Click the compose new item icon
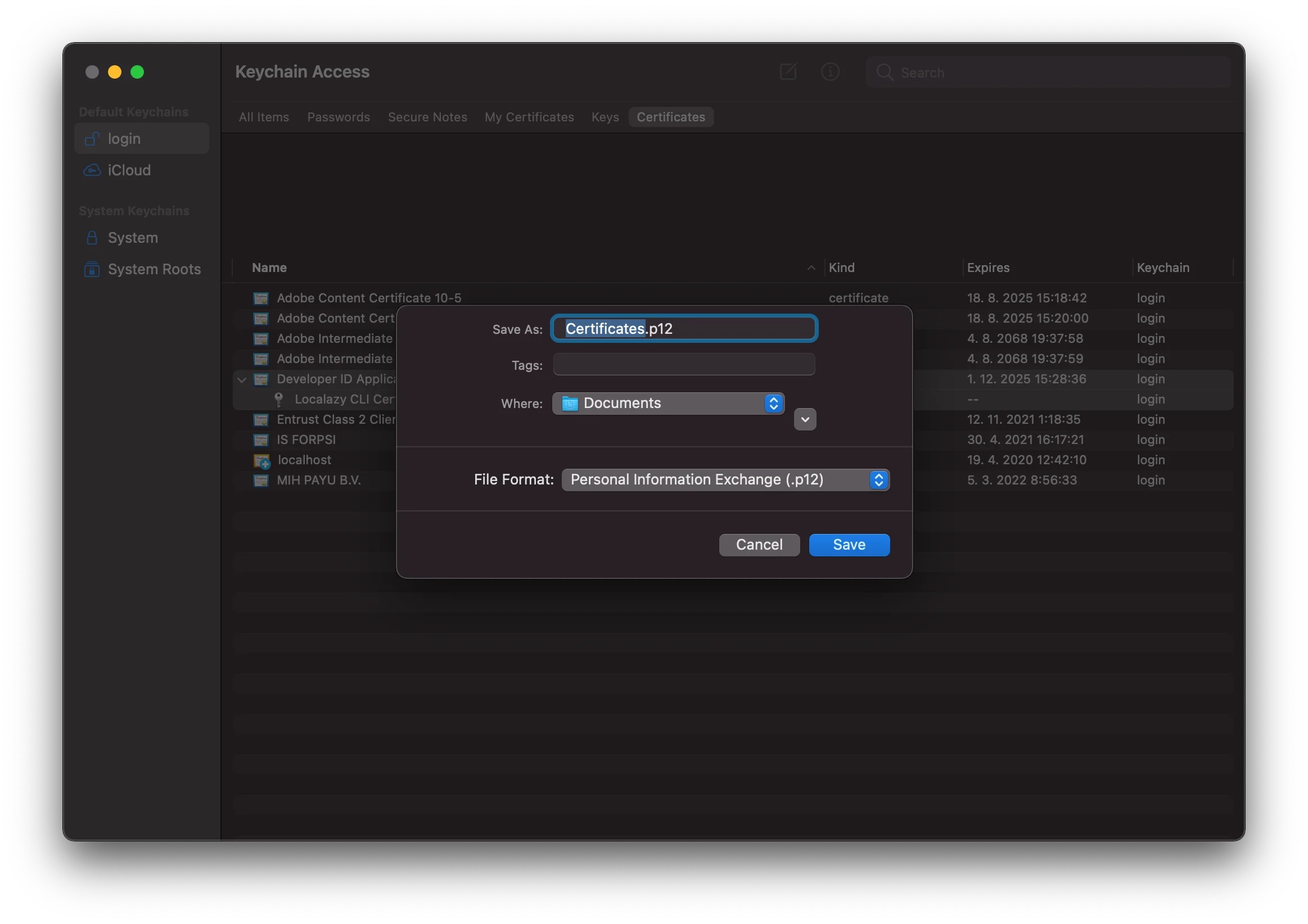 pyautogui.click(x=788, y=72)
